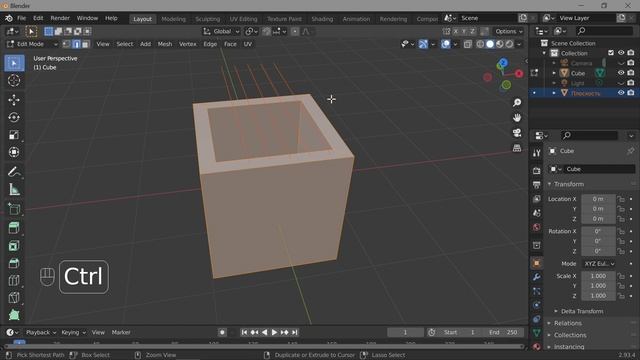Switch to vertex select mode
The width and height of the screenshot is (640, 360).
coord(67,44)
